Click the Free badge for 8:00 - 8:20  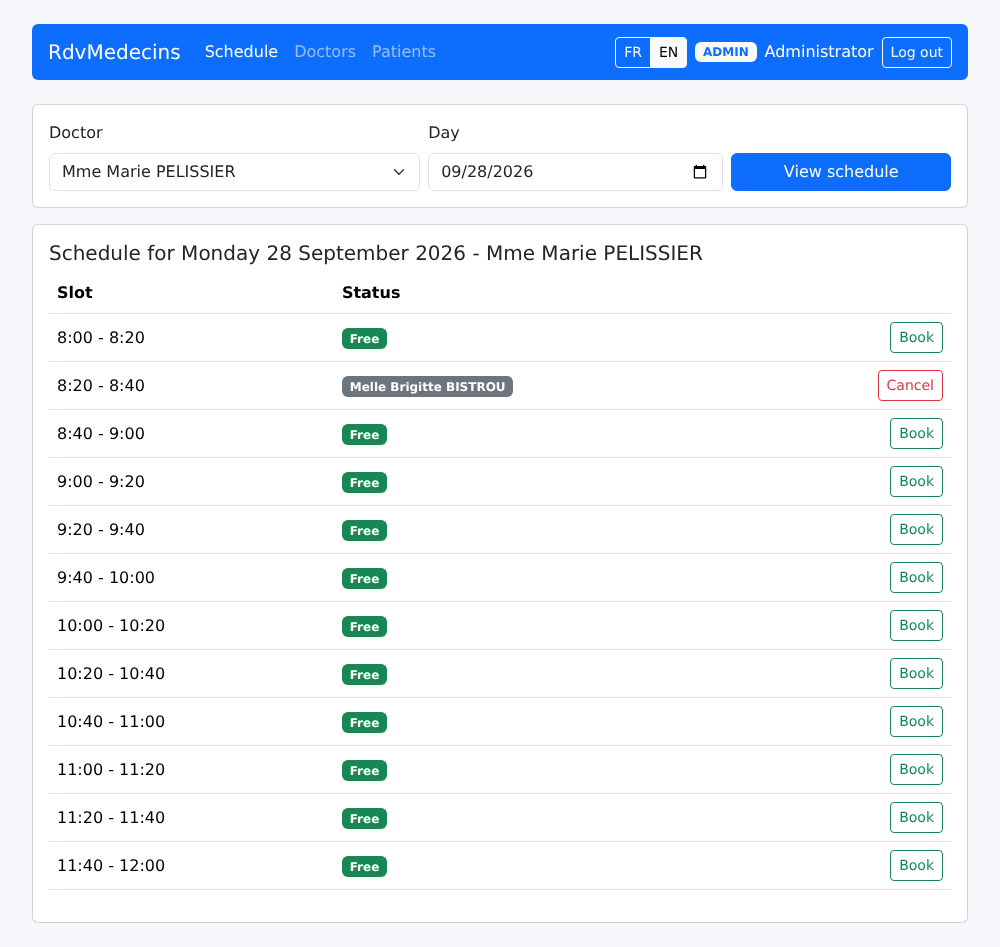point(364,339)
